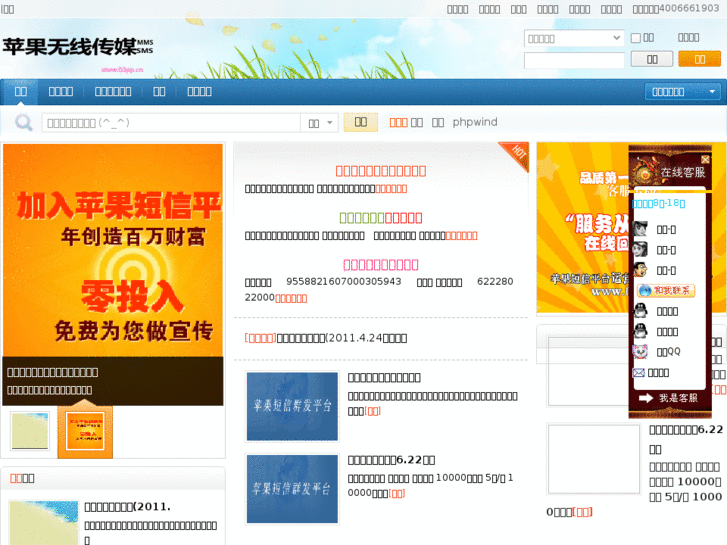Click QQ penguin icon directly beneath 和我联系
This screenshot has width=727, height=545.
coord(640,310)
